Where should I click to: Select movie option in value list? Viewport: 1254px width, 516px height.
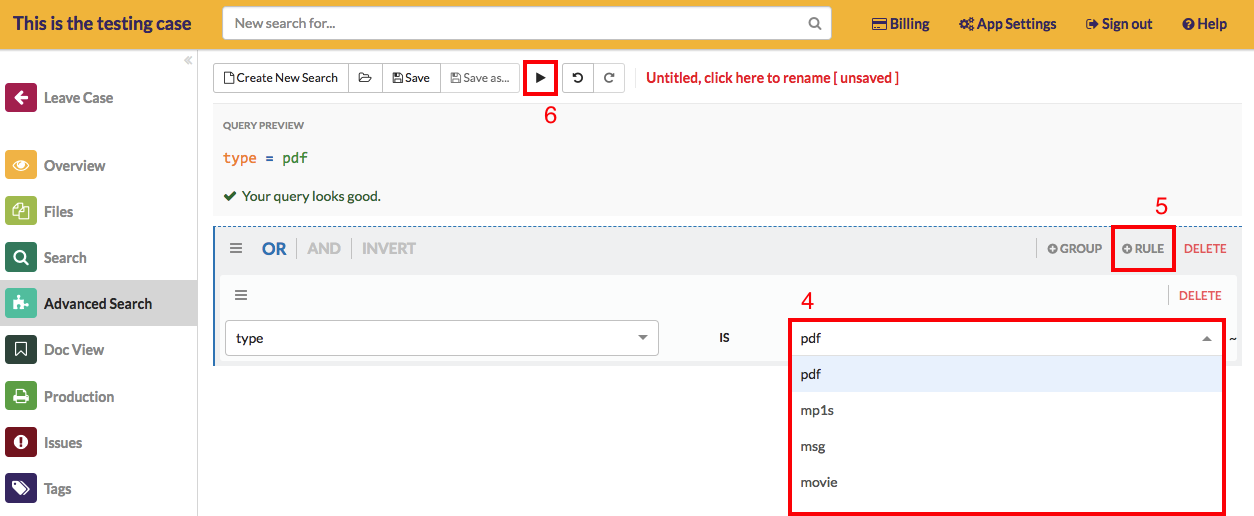tap(819, 482)
